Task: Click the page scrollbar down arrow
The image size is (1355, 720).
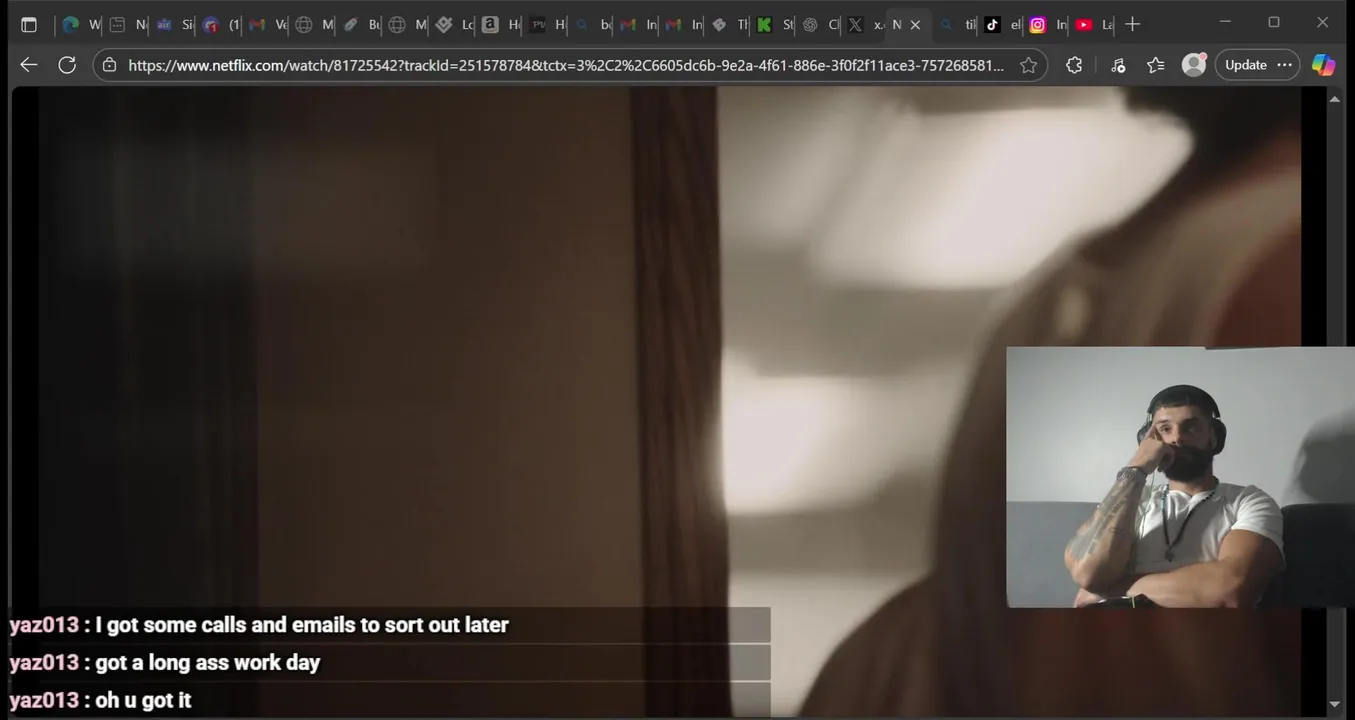Action: [x=1335, y=705]
